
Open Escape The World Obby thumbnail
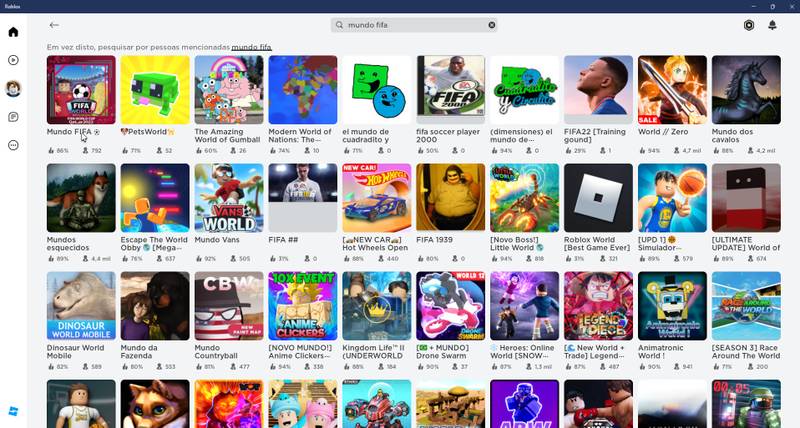155,198
